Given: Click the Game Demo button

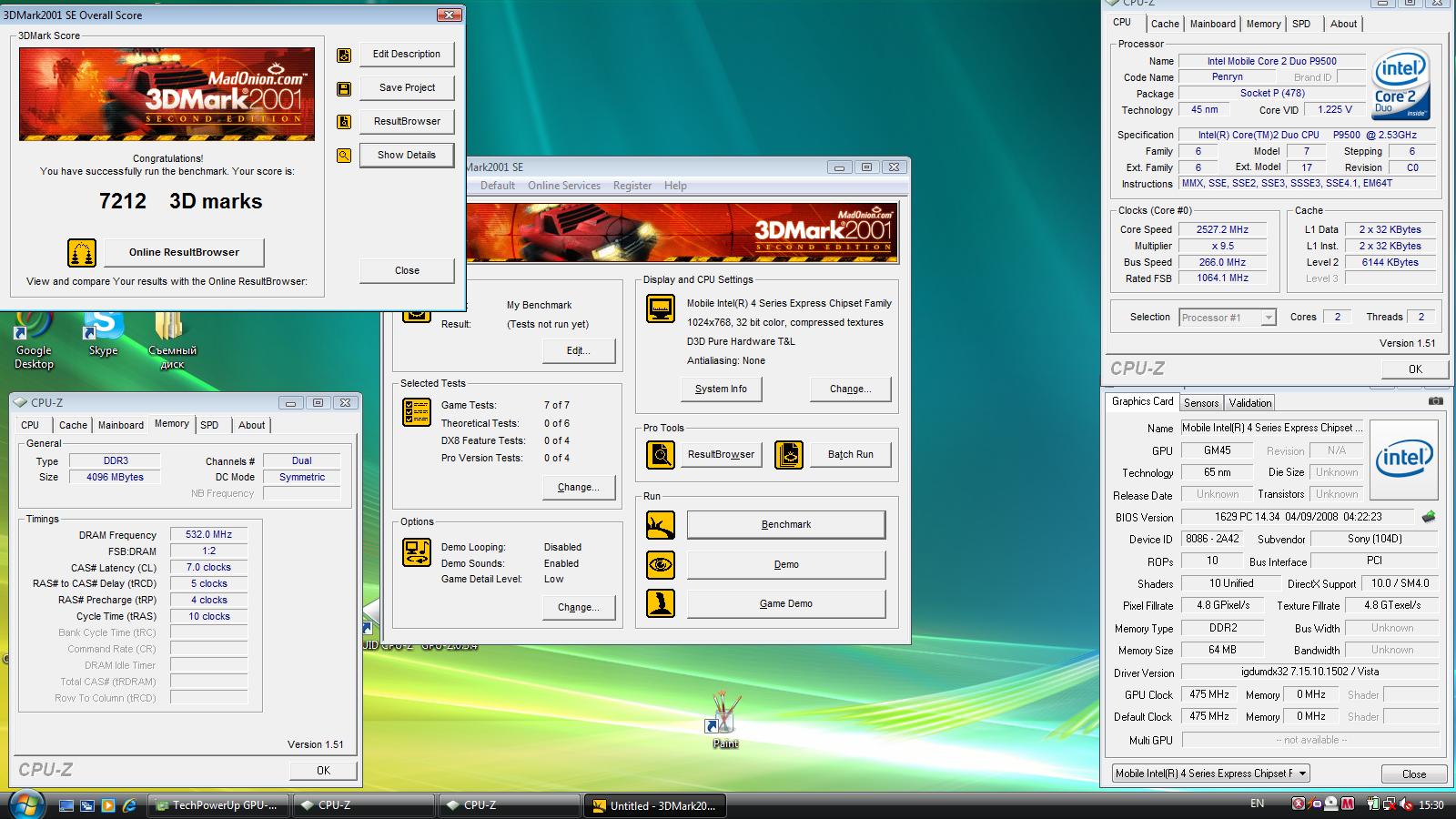Looking at the screenshot, I should pos(786,604).
